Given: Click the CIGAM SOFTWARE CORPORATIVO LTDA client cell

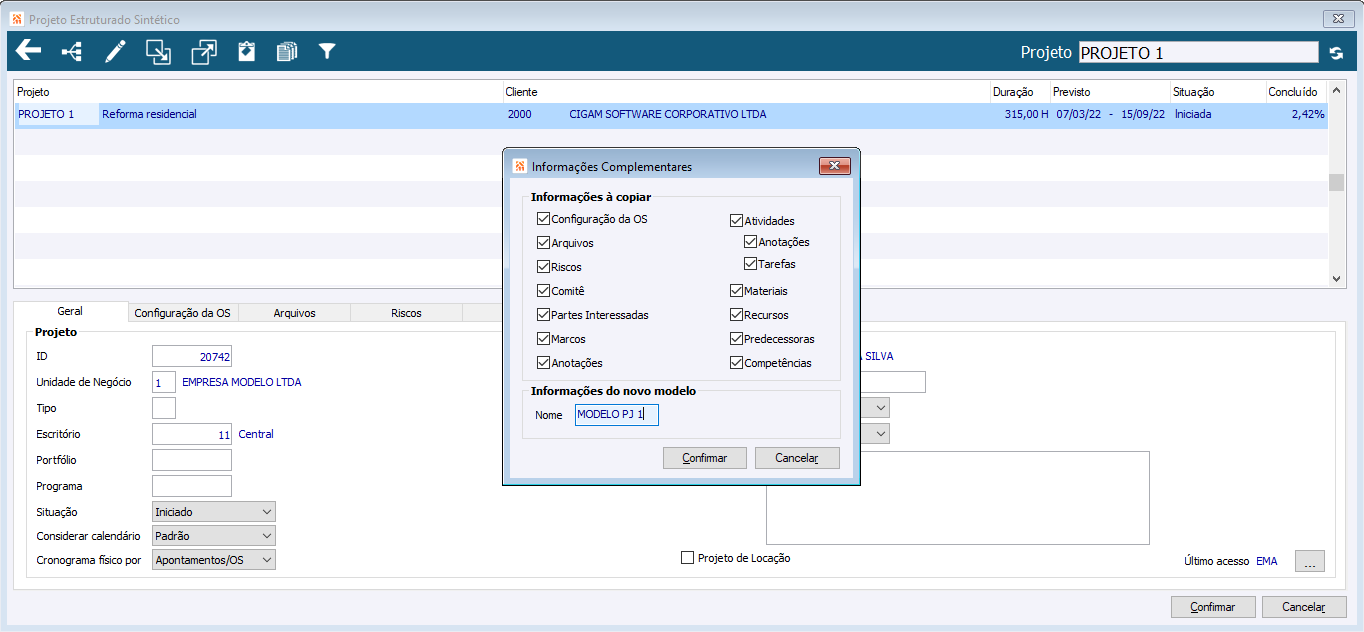Looking at the screenshot, I should point(668,114).
